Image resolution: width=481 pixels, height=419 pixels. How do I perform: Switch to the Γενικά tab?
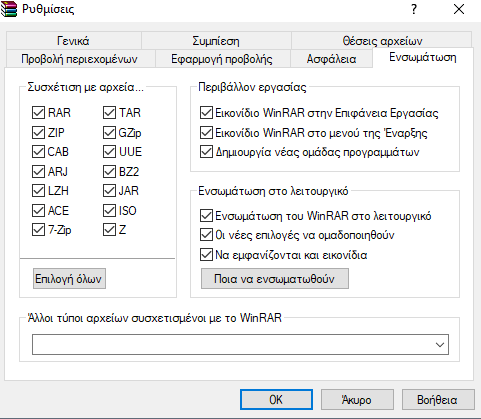coord(73,41)
